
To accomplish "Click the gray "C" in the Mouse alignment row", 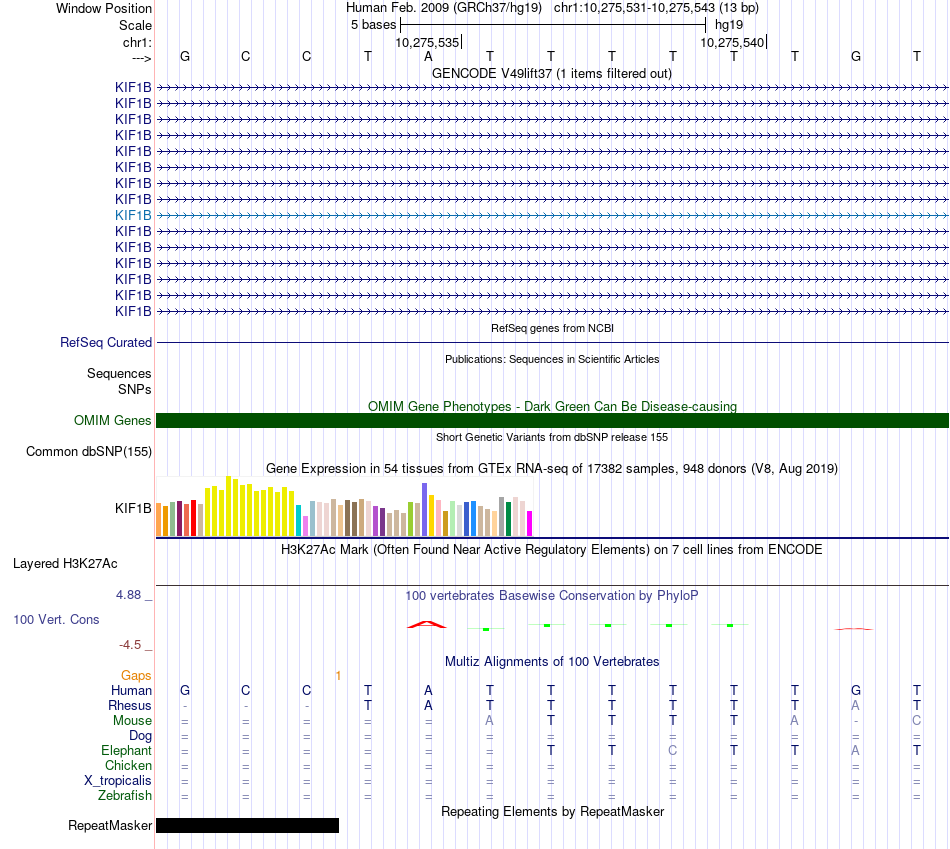I will pos(917,721).
